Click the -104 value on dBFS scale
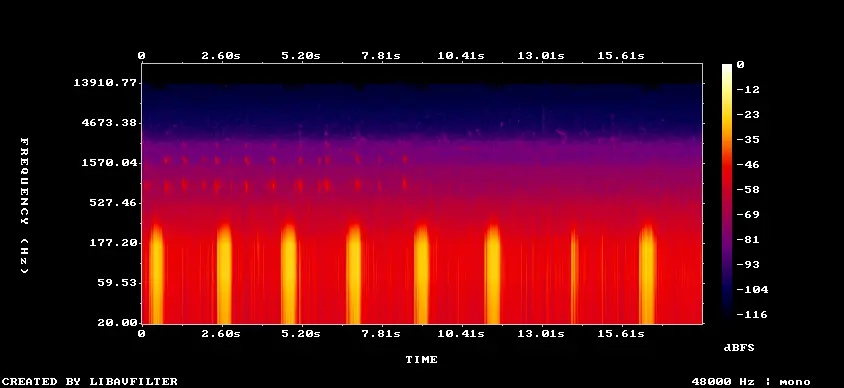This screenshot has width=844, height=388. 751,290
